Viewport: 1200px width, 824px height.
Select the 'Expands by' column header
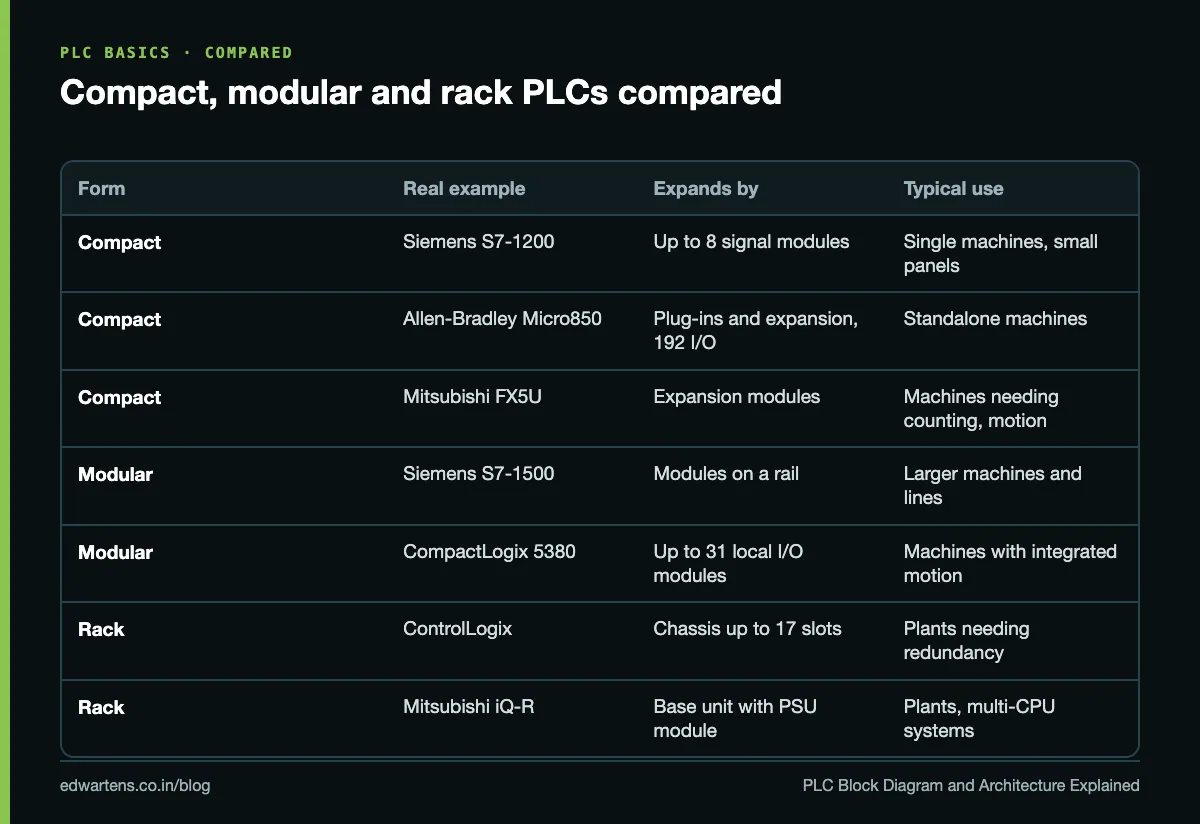[706, 188]
